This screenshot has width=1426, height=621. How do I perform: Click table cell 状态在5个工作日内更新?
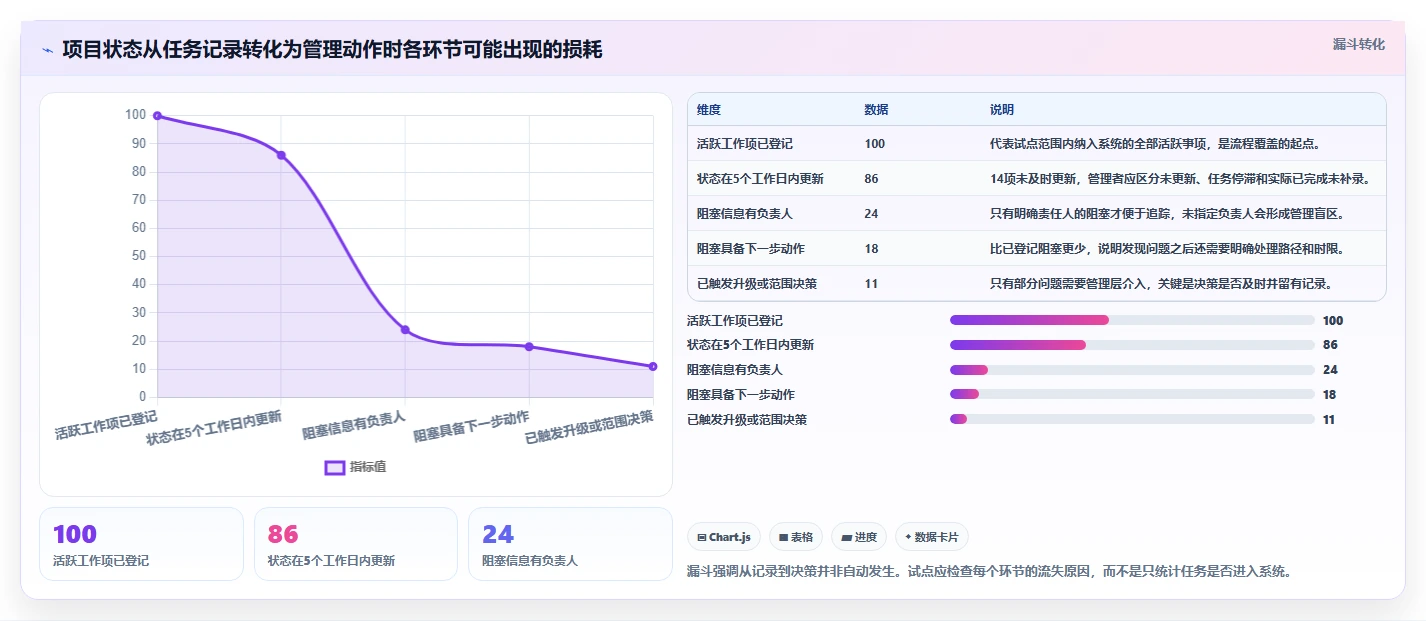click(x=760, y=179)
